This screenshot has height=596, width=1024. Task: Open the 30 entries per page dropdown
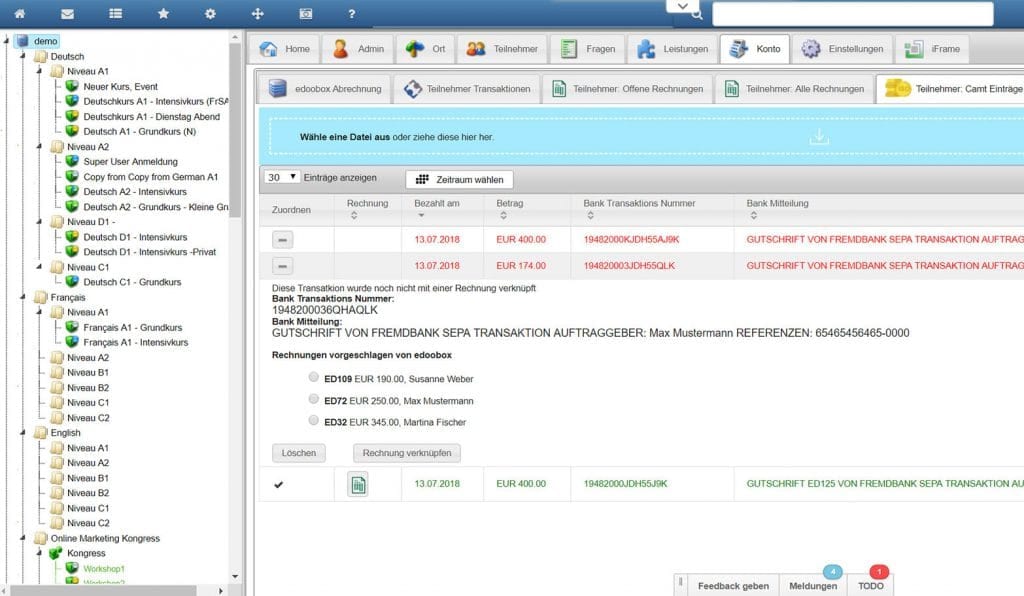tap(281, 177)
